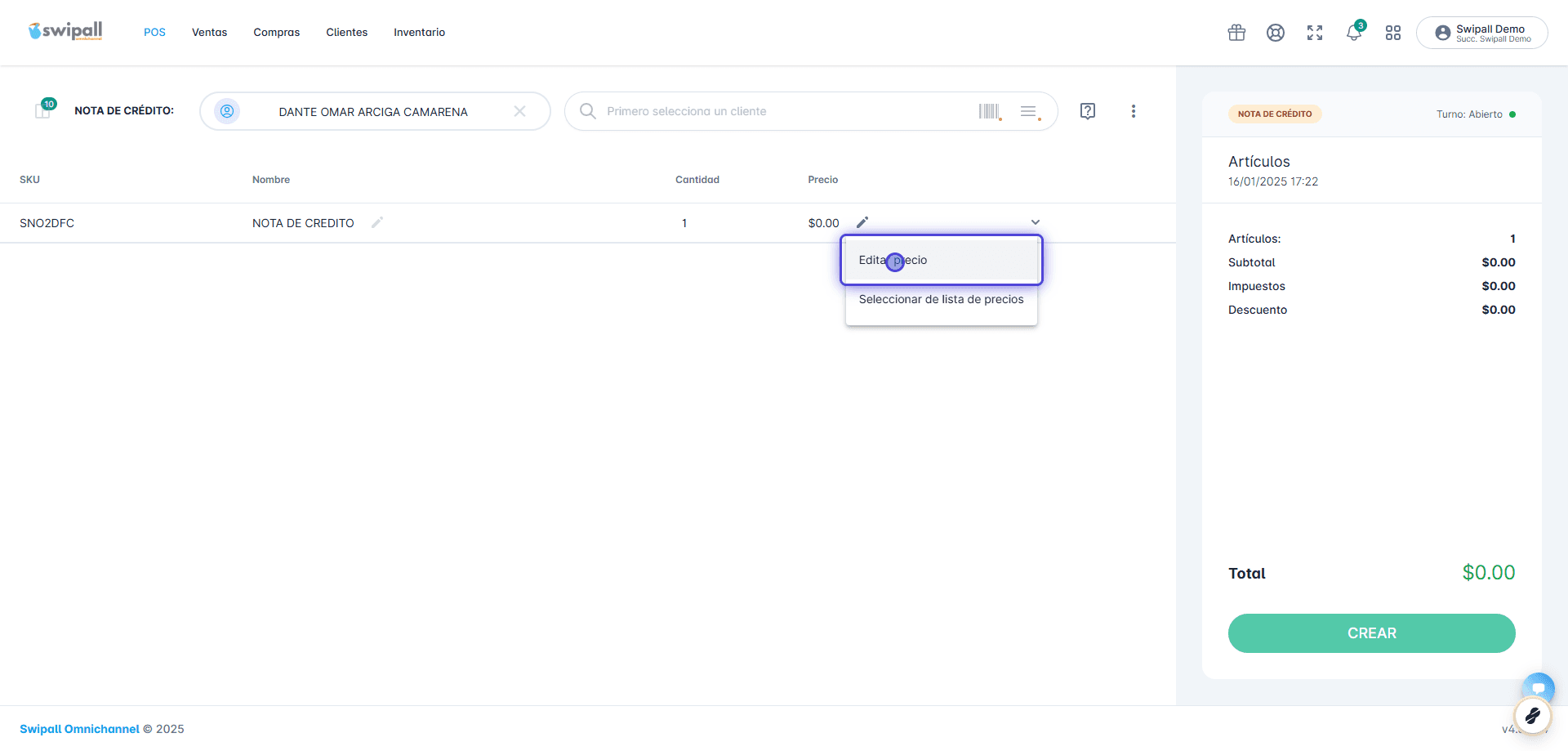Click the Turno: Abierto status

[1476, 114]
